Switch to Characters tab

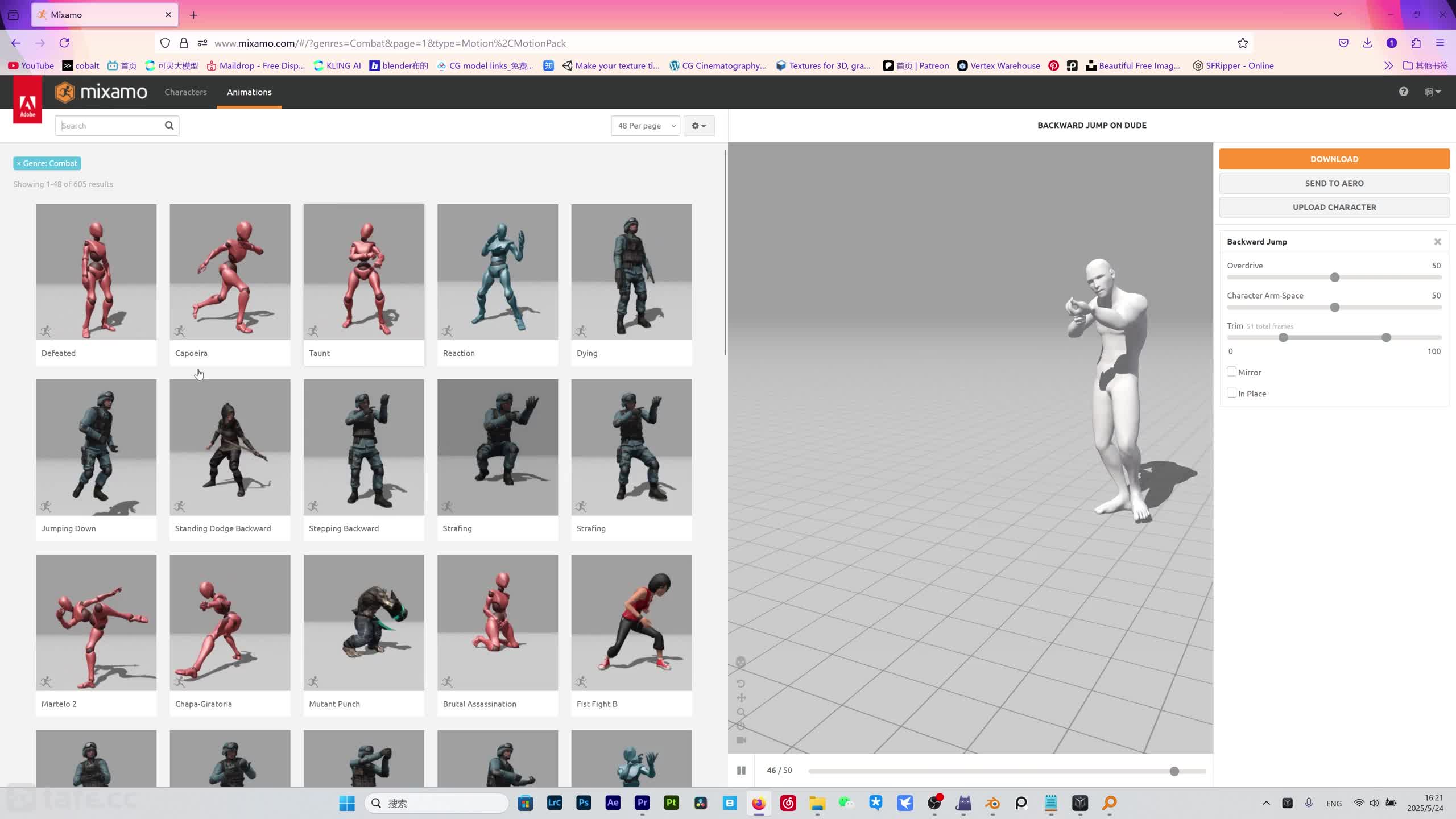point(185,92)
